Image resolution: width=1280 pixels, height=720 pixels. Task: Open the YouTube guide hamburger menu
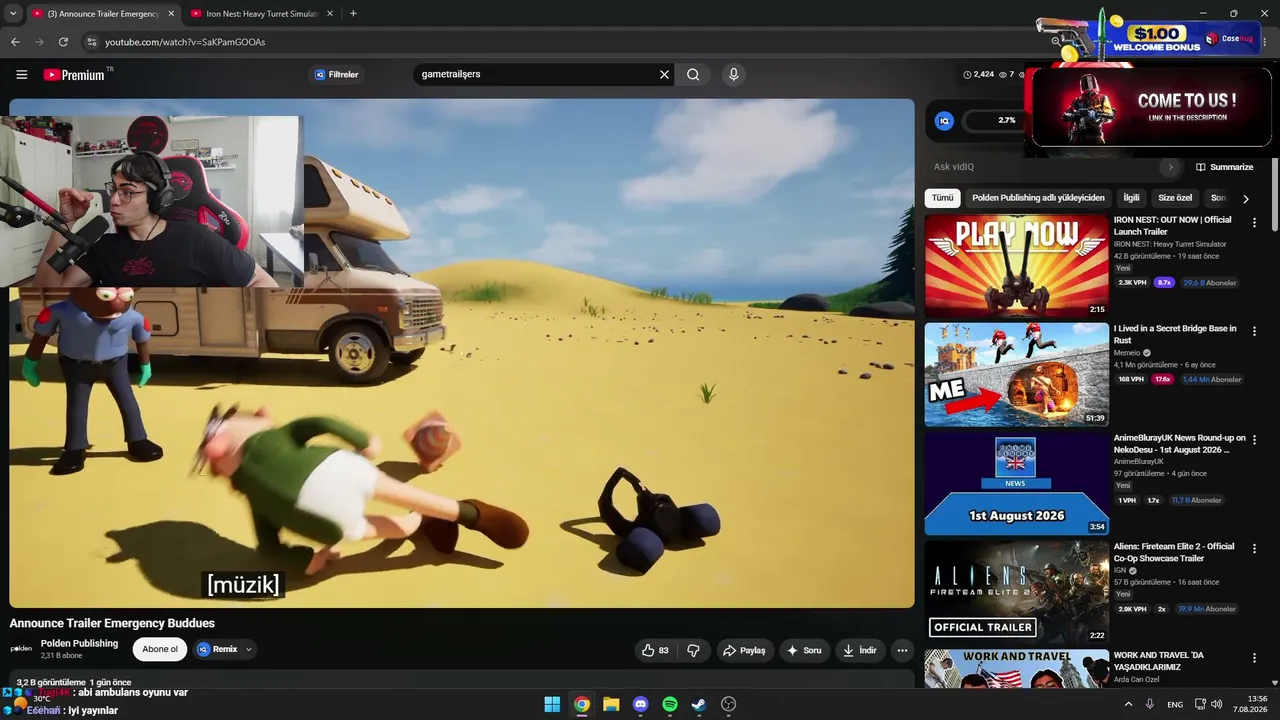tap(22, 74)
